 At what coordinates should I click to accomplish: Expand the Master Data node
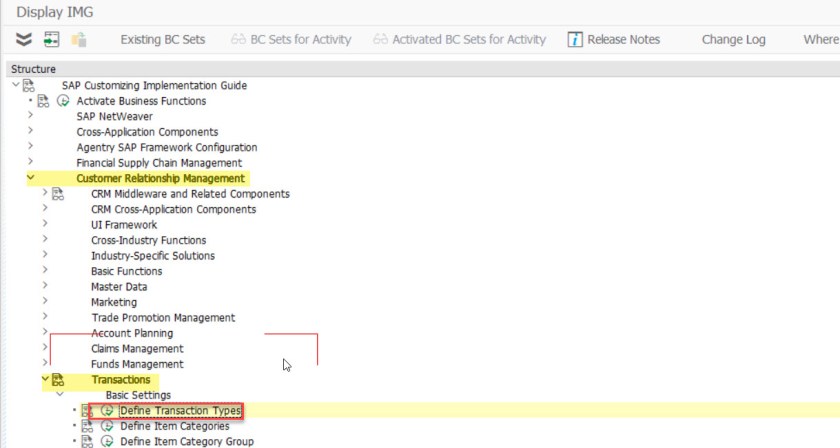pyautogui.click(x=45, y=286)
